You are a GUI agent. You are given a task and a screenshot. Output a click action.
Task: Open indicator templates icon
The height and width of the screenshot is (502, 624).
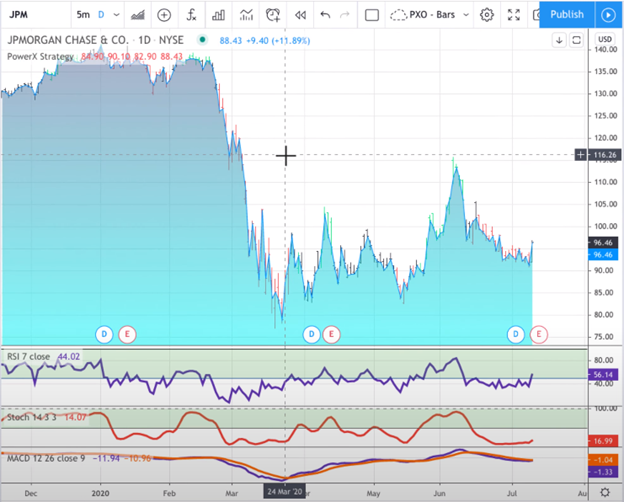click(246, 15)
